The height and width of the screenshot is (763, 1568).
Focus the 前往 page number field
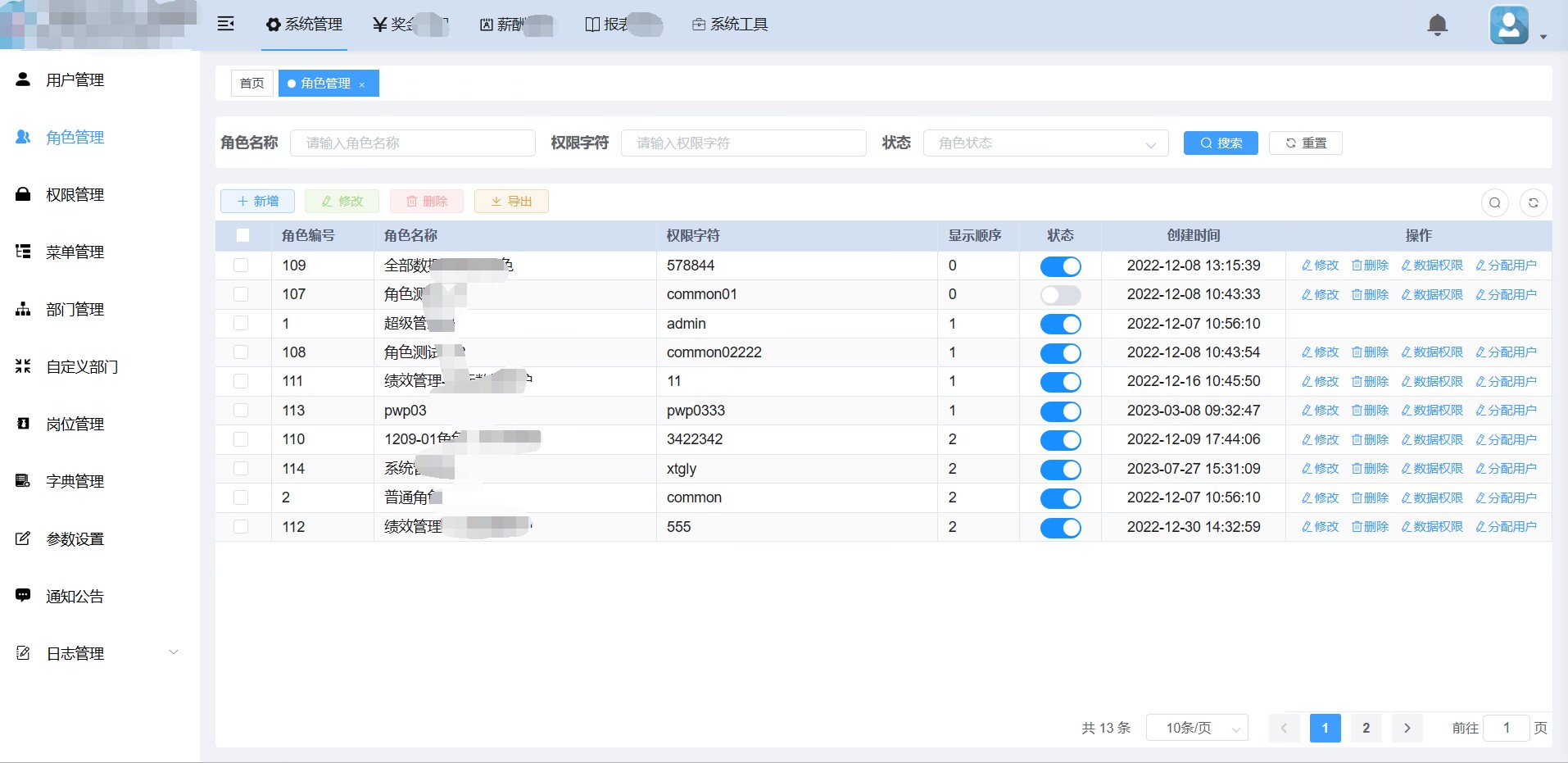(x=1506, y=728)
